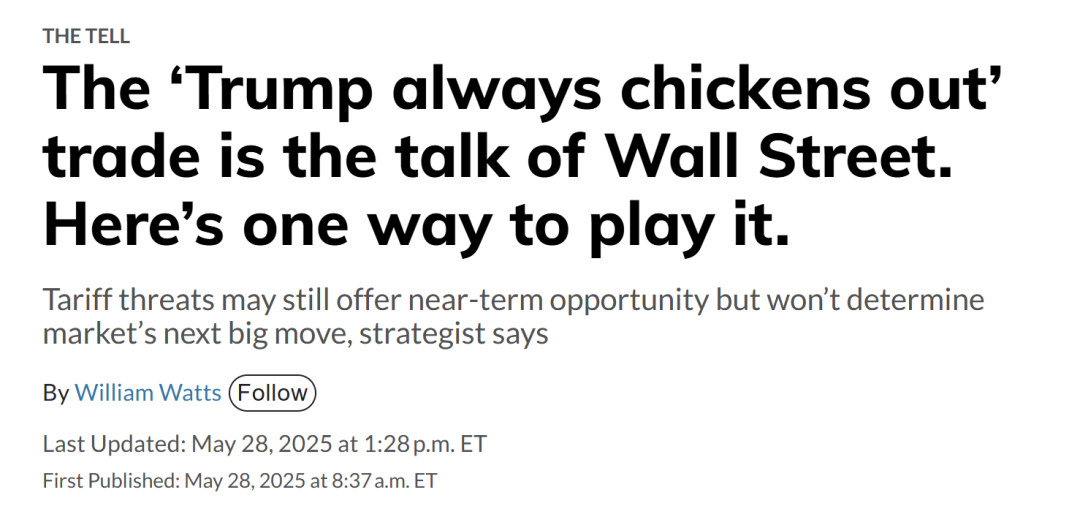
Task: Open THE TELL section link
Action: 86,36
